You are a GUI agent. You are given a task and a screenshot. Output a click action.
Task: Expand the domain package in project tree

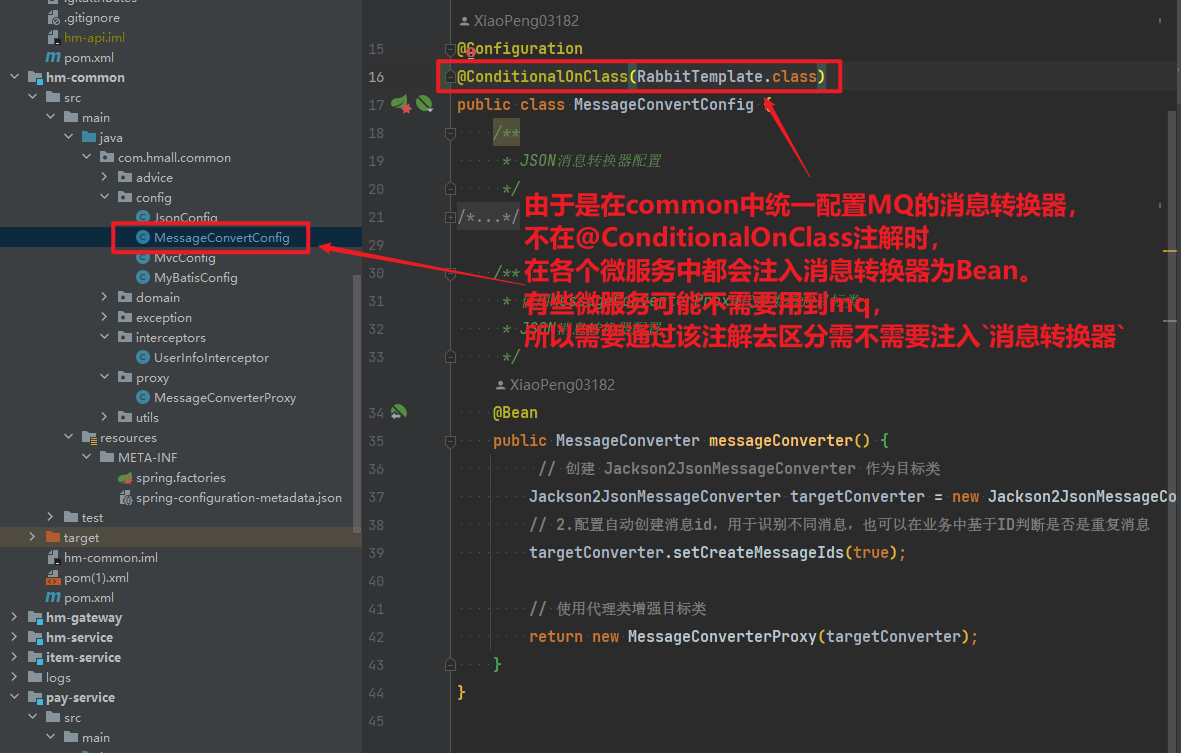106,298
